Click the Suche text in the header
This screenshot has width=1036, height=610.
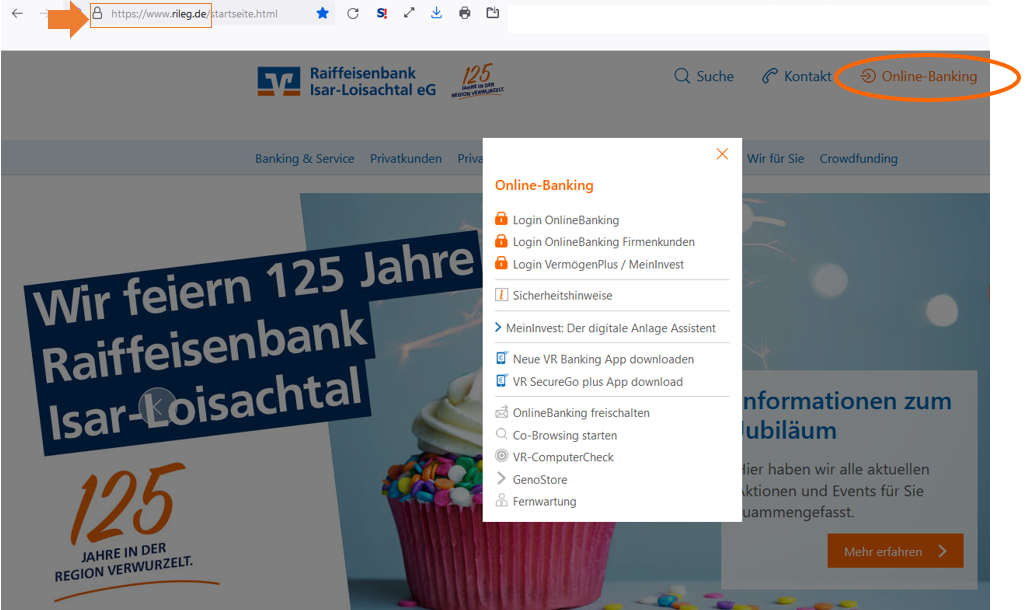pos(715,77)
